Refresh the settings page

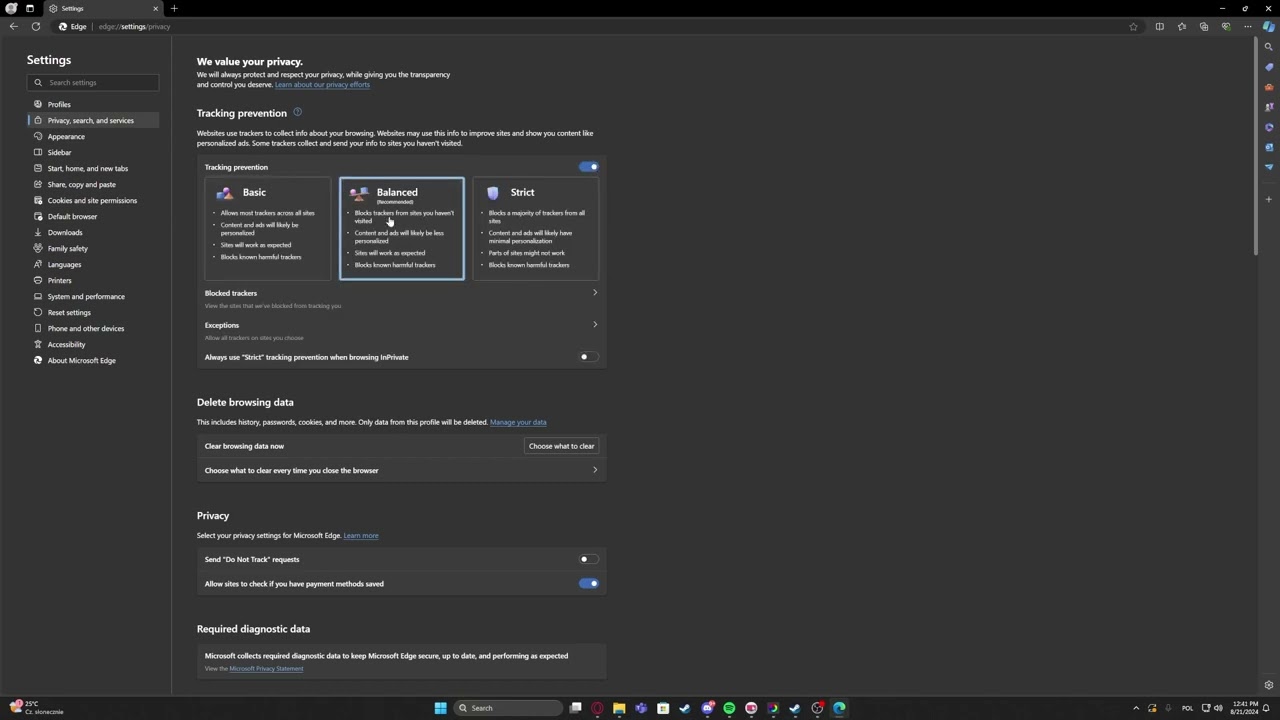point(36,26)
